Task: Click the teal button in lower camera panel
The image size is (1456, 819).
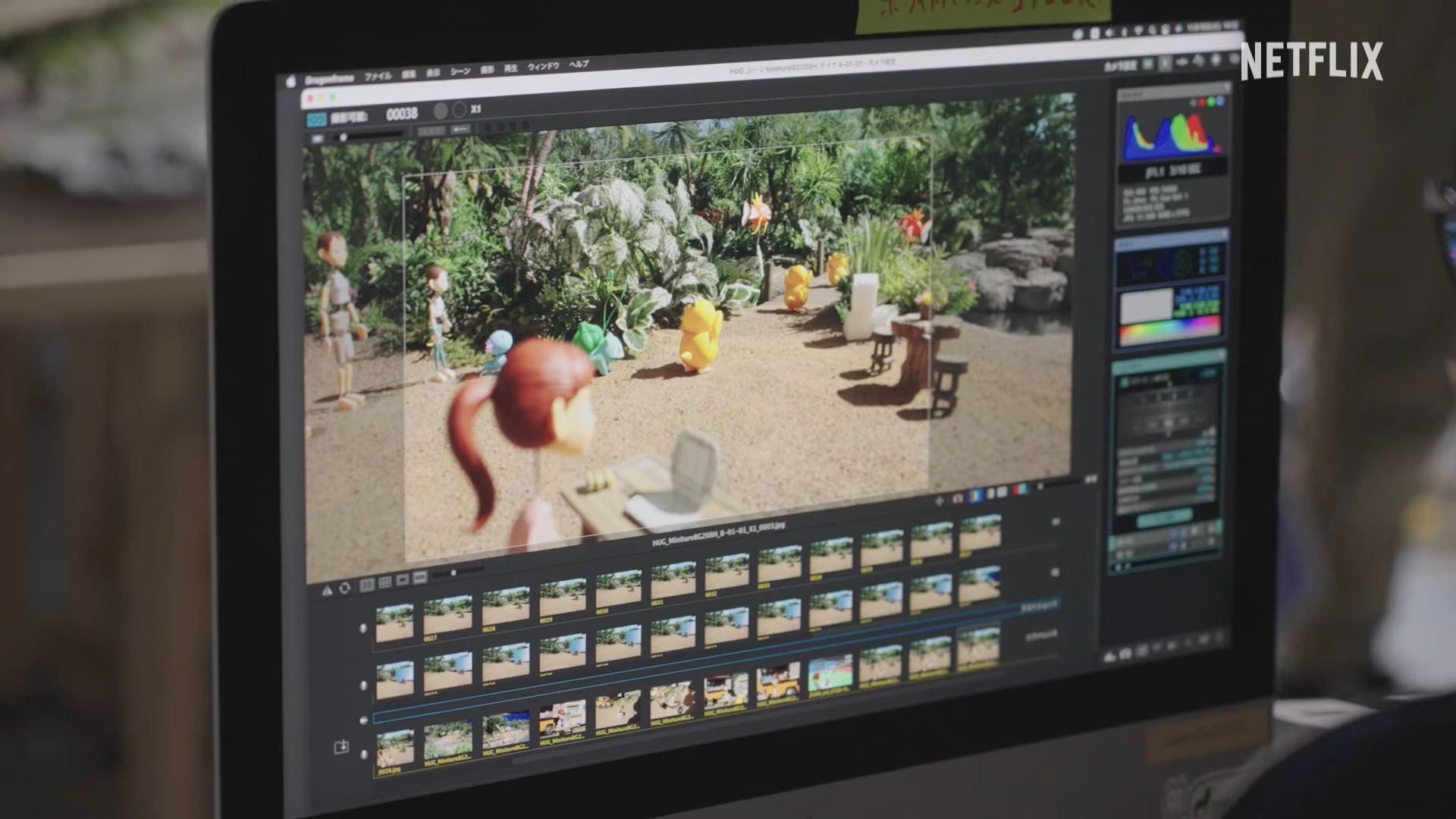Action: click(x=1164, y=518)
